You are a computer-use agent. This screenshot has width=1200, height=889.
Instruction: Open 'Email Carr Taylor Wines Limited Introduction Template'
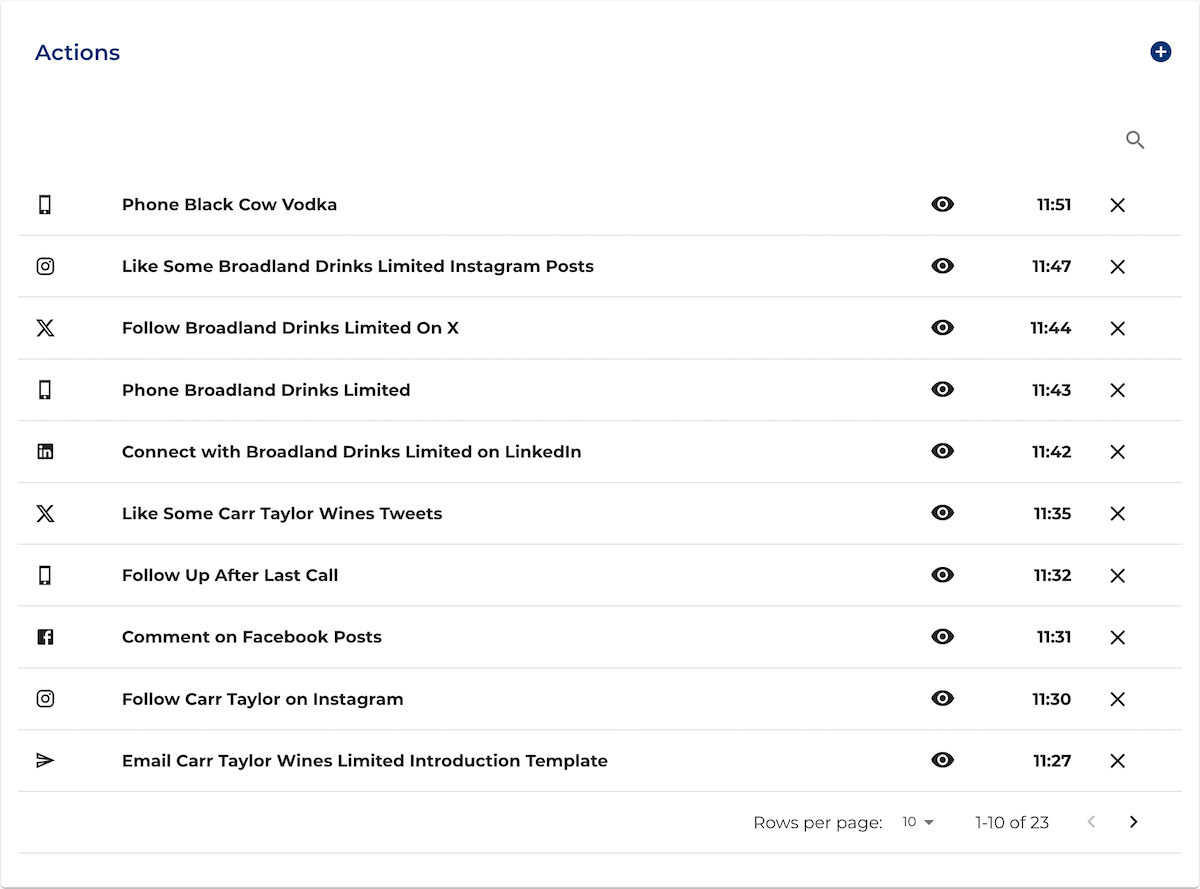tap(365, 761)
